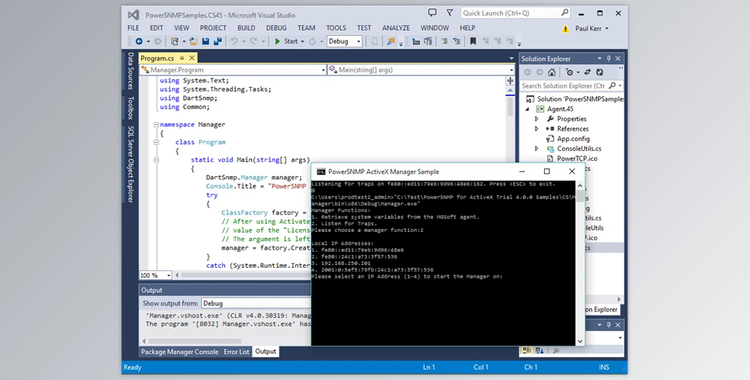
Task: Click the Visual Studio logo icon
Action: (x=133, y=15)
